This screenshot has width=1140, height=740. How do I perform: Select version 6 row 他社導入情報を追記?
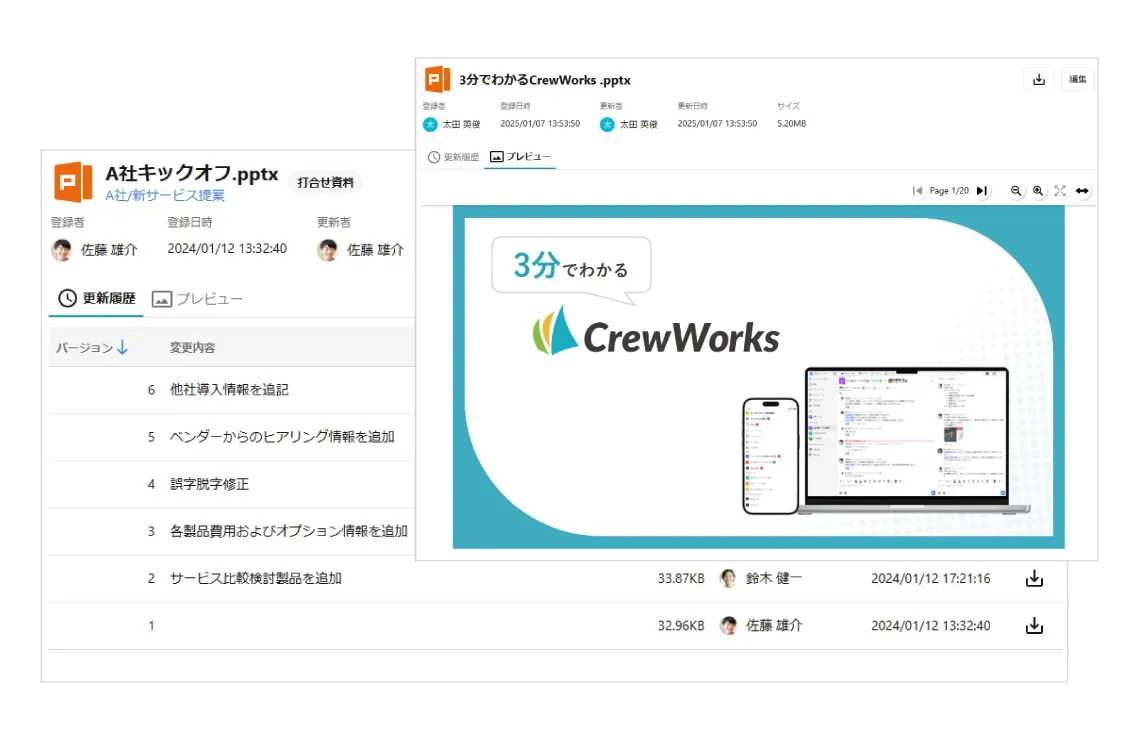tap(229, 390)
